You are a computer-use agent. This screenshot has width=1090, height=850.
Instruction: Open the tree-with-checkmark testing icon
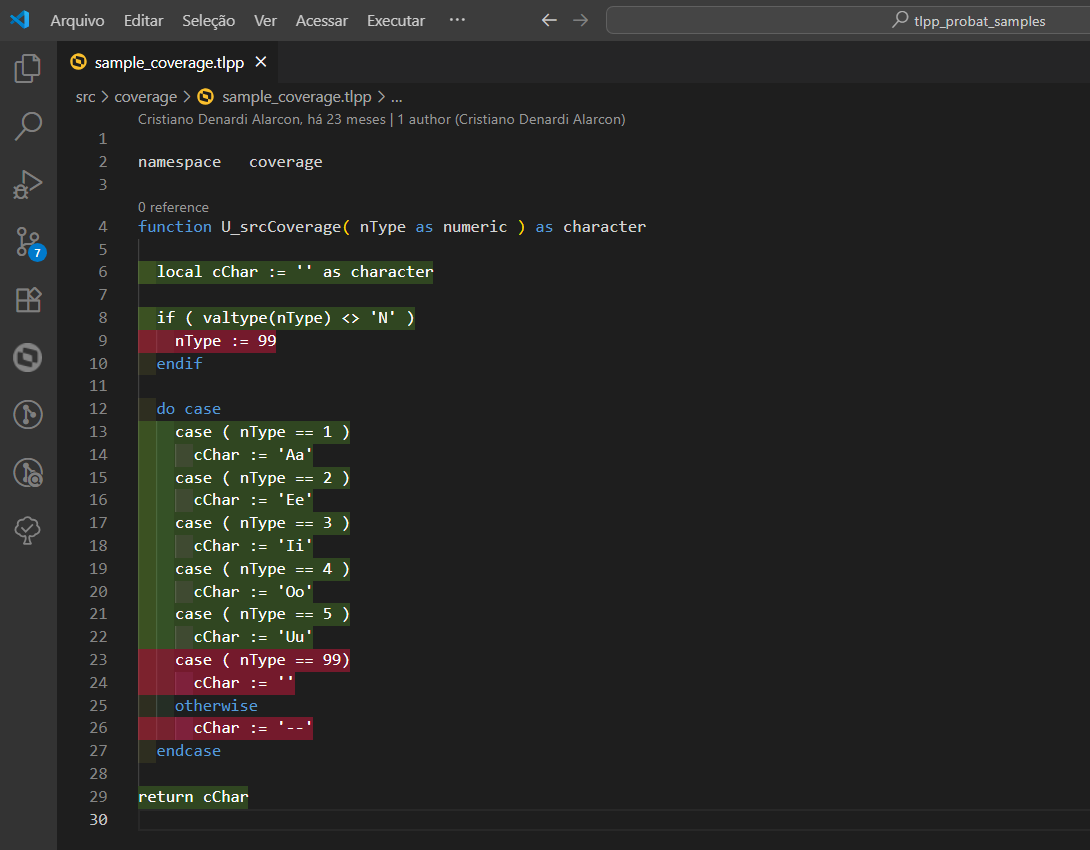click(x=28, y=530)
